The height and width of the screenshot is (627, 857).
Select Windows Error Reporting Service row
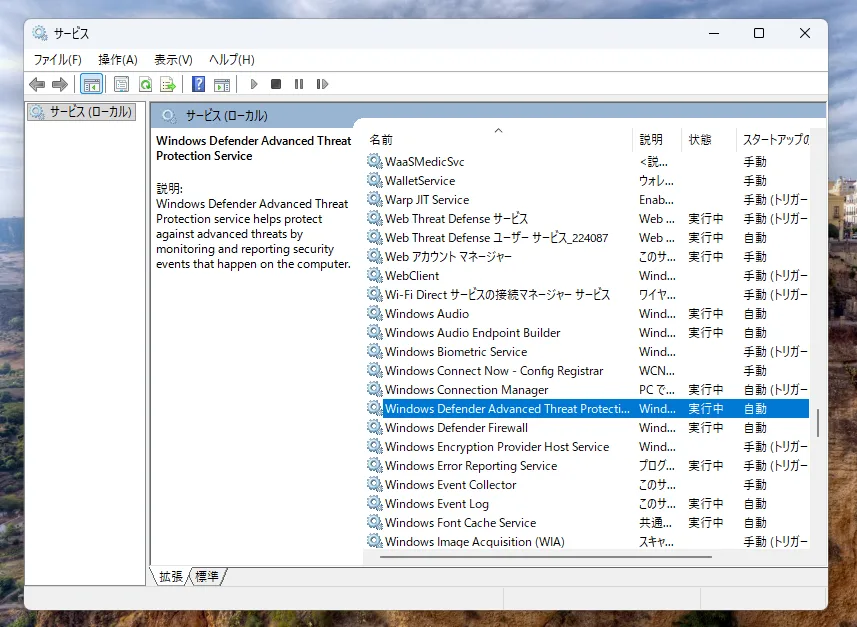[x=588, y=466]
